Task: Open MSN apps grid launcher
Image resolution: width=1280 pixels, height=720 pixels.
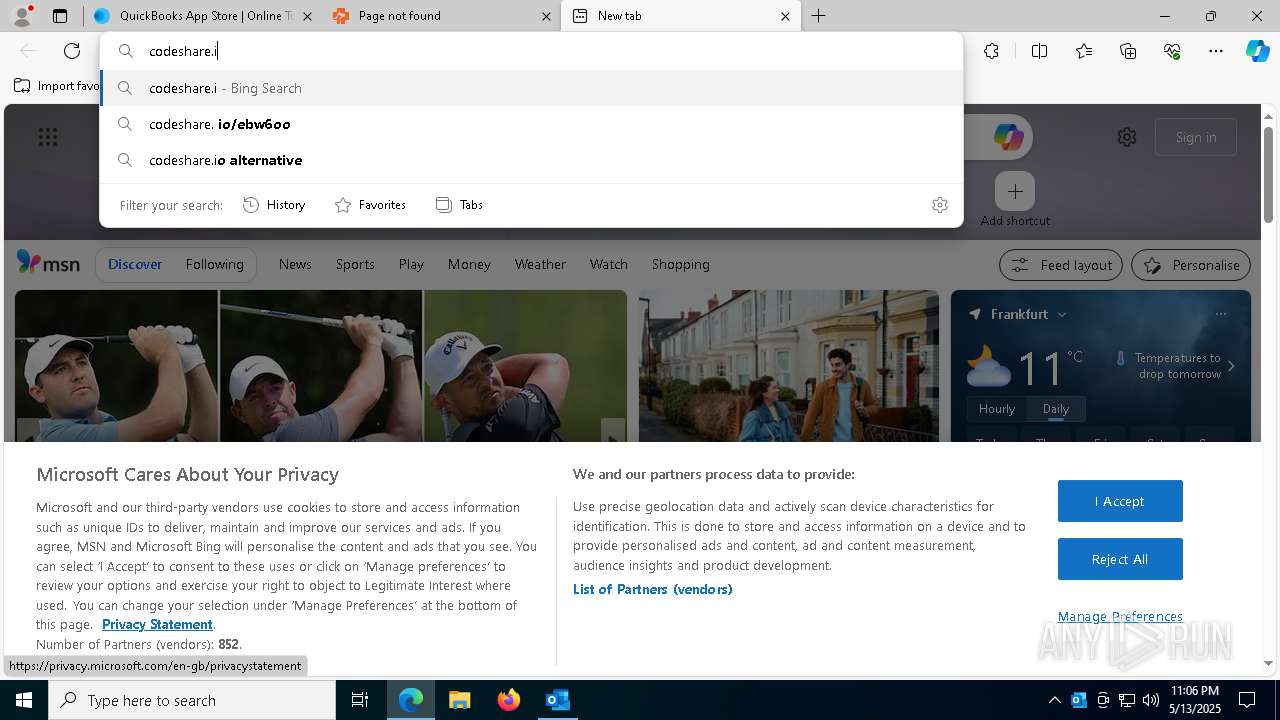Action: click(48, 137)
